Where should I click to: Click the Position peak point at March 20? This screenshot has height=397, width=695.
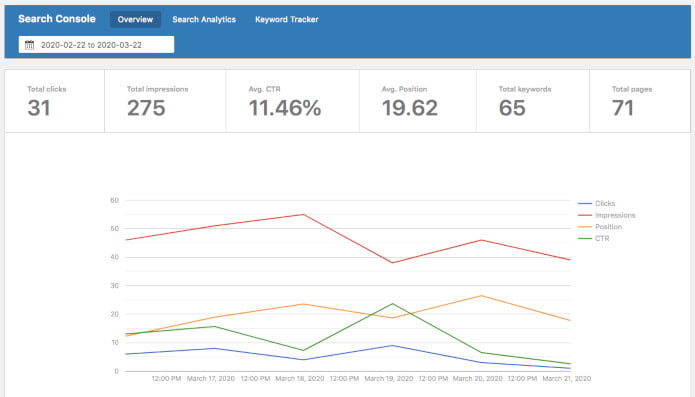(x=481, y=296)
